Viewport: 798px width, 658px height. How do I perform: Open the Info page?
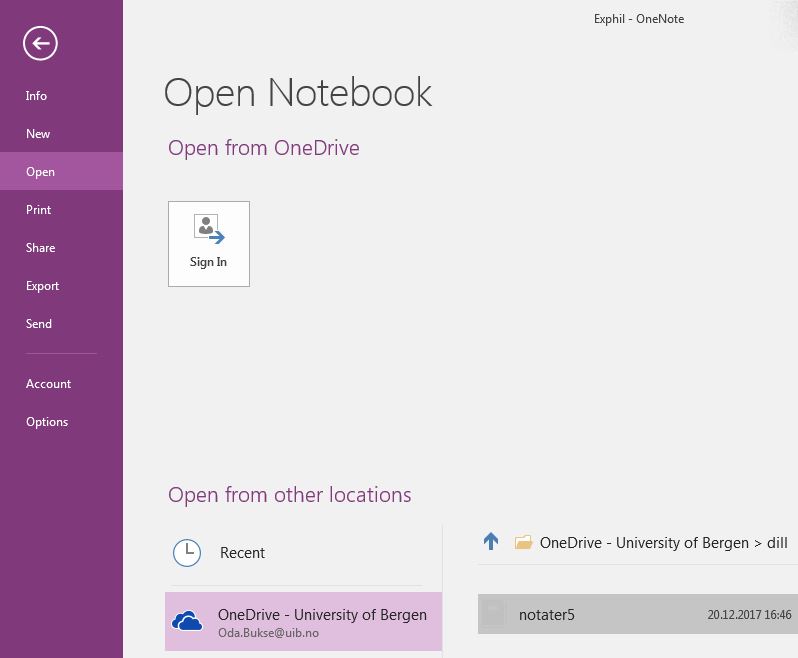point(37,96)
